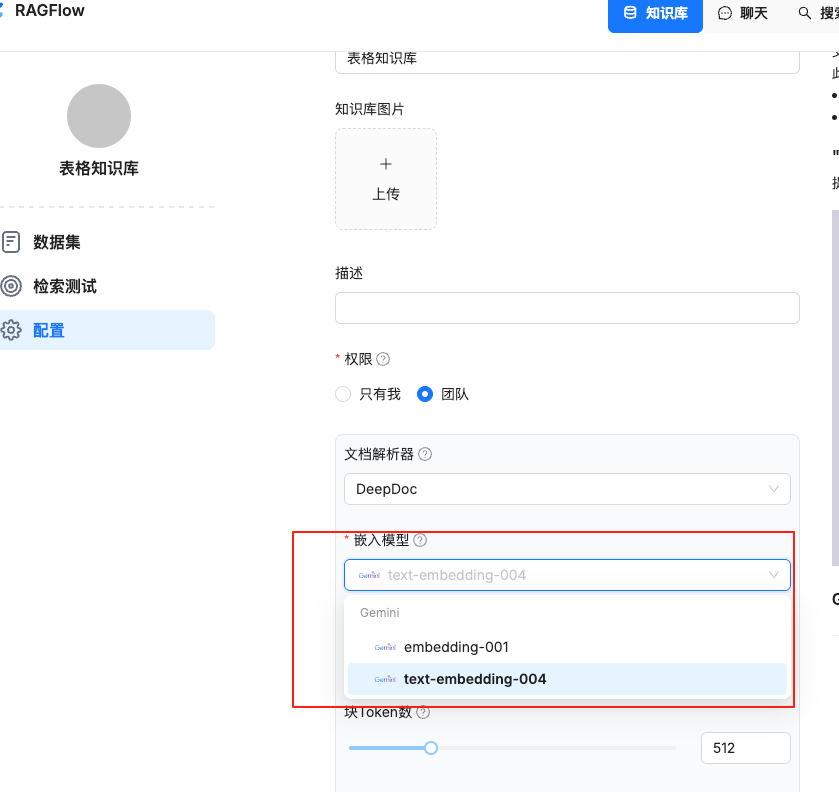Open the 知识库 tab in header

(x=656, y=14)
